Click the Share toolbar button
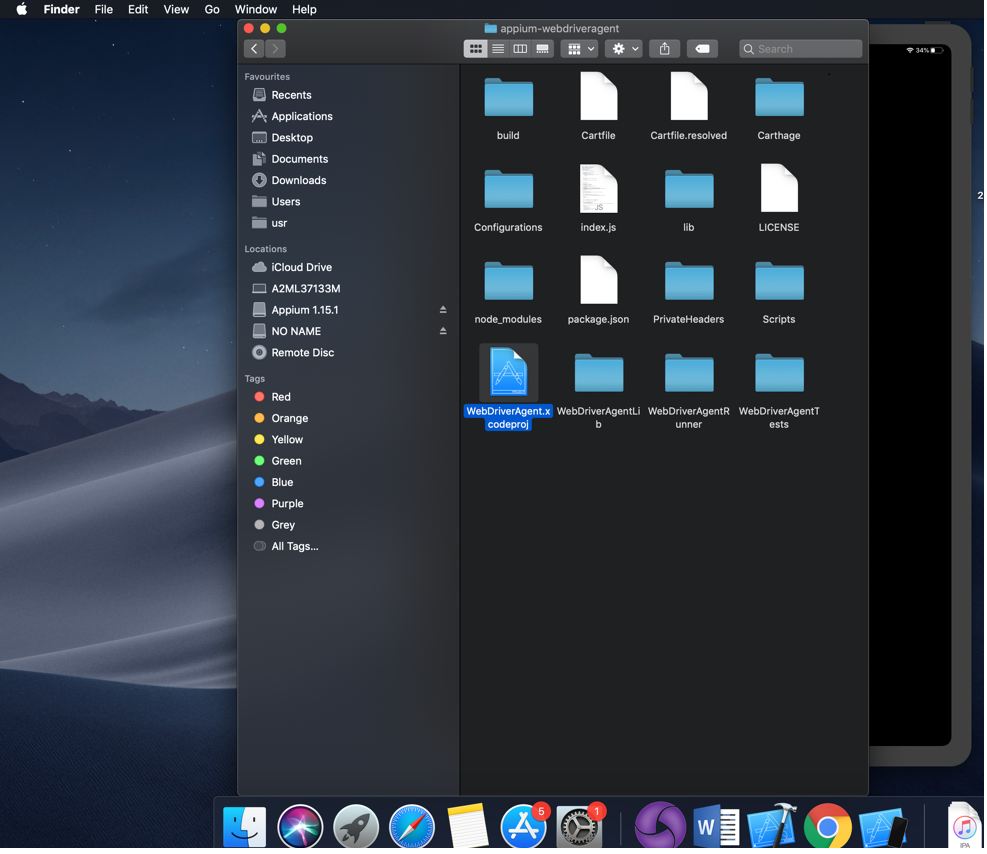The image size is (987, 854). [664, 48]
